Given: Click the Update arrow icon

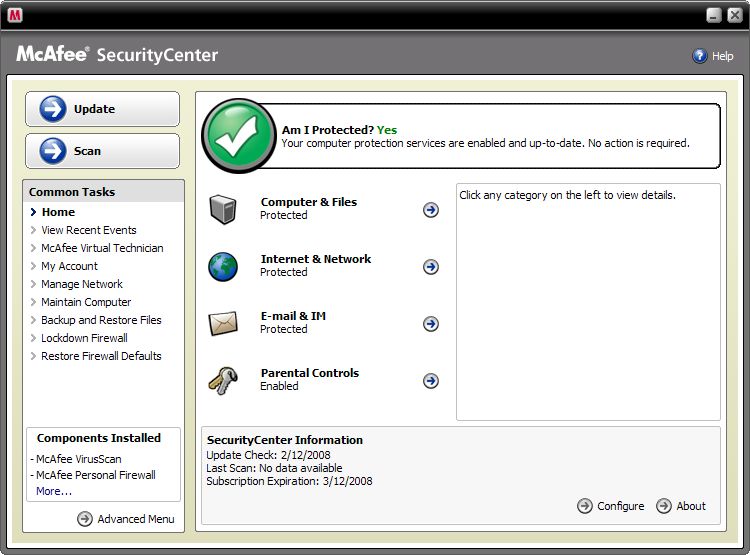Looking at the screenshot, I should pyautogui.click(x=53, y=109).
